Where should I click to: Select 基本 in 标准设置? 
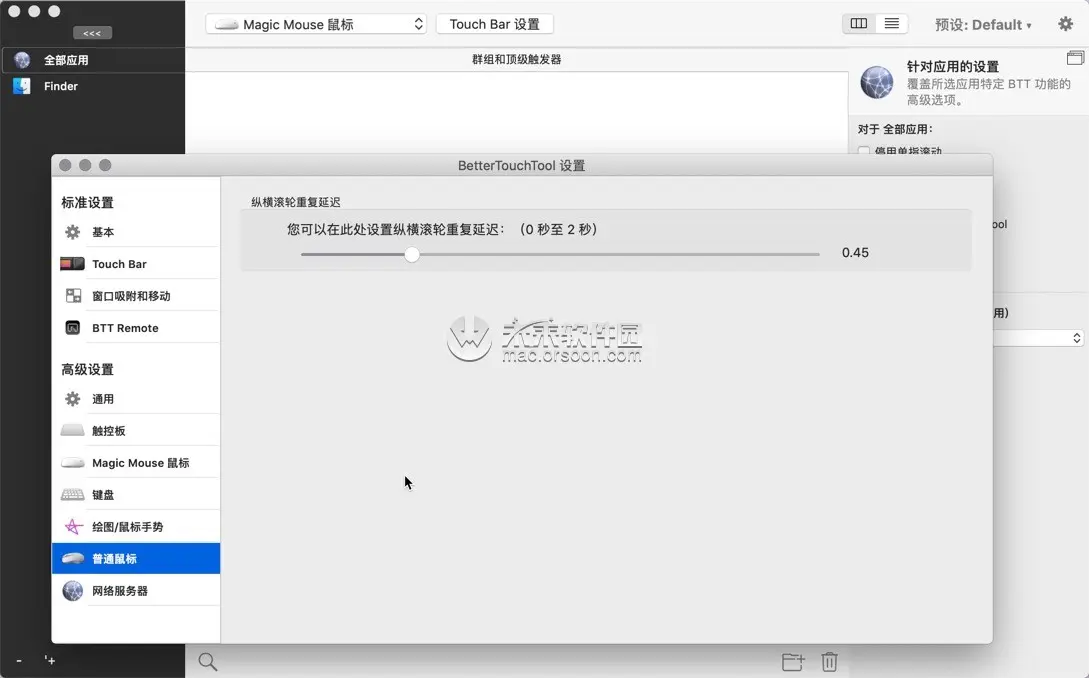pyautogui.click(x=136, y=232)
